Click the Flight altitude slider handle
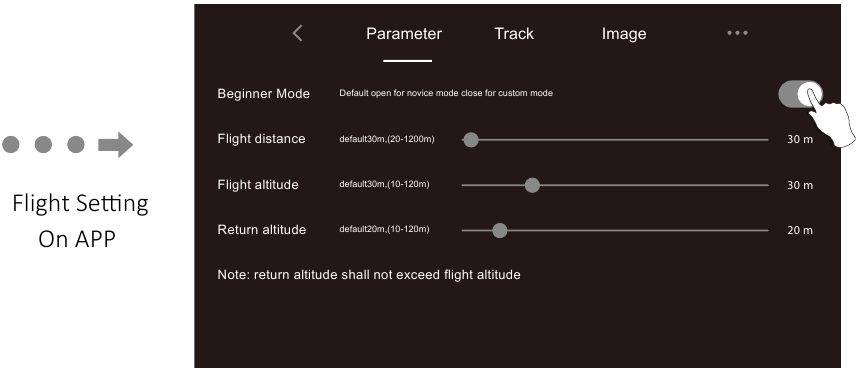This screenshot has height=368, width=857. [532, 185]
